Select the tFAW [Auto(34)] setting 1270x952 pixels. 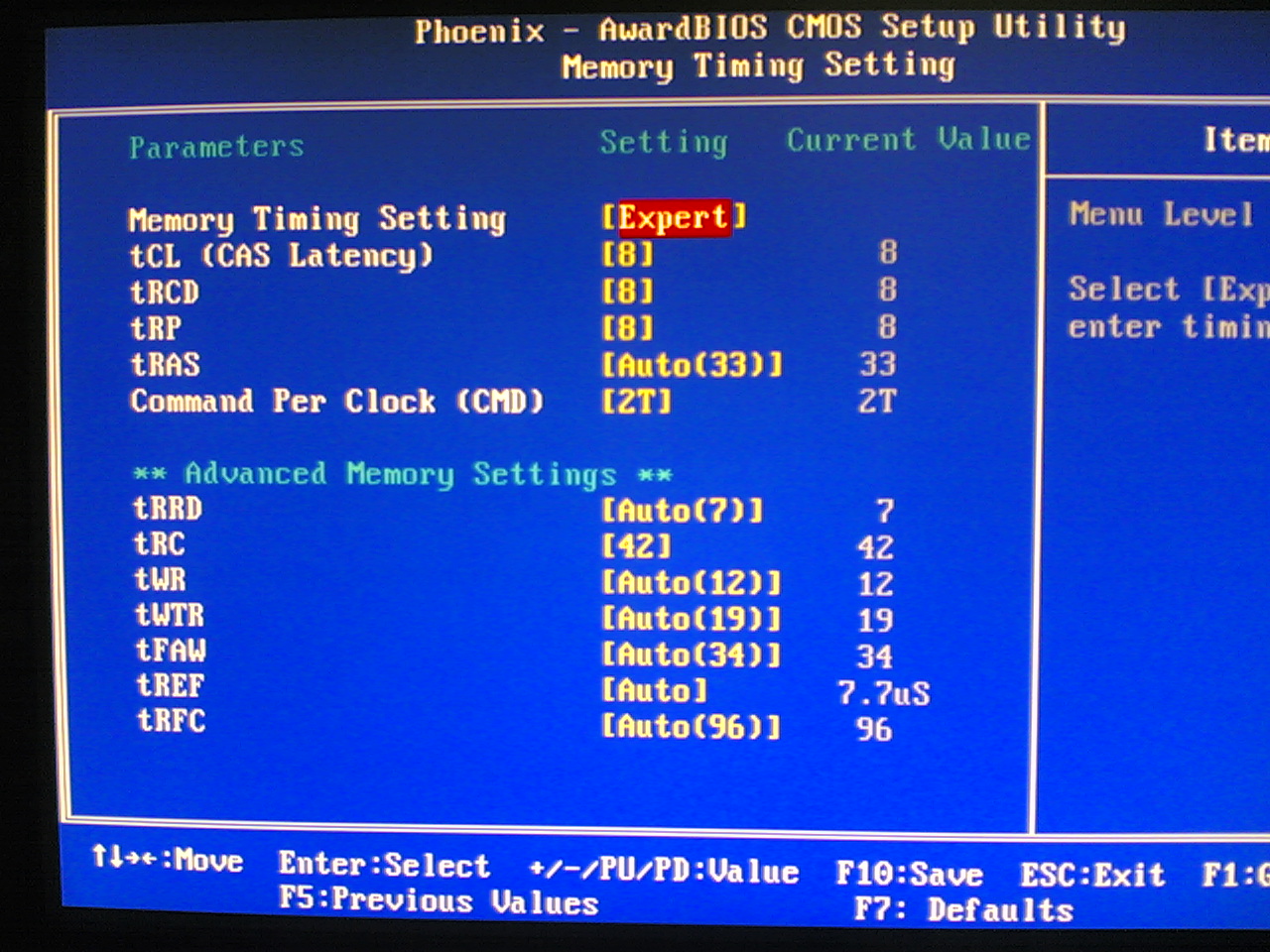pyautogui.click(x=692, y=654)
